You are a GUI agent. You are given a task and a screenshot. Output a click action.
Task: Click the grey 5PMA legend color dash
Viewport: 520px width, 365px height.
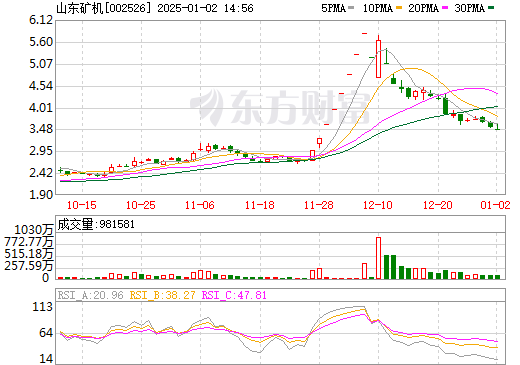(x=351, y=8)
